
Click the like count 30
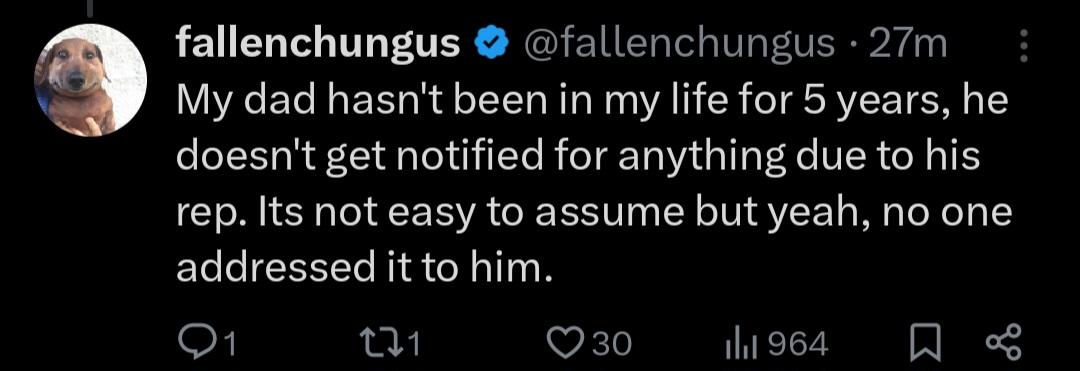[x=611, y=343]
